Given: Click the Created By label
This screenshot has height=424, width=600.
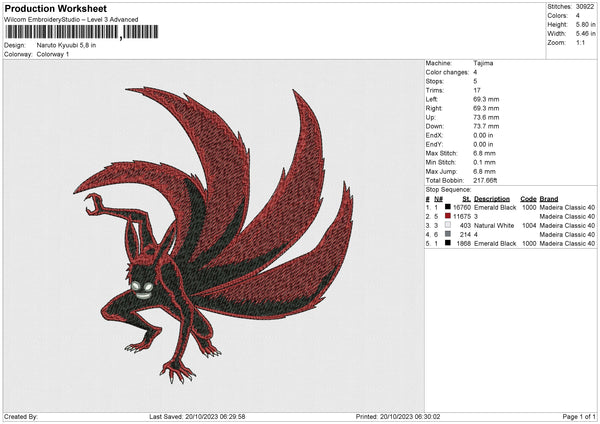Looking at the screenshot, I should tap(21, 417).
